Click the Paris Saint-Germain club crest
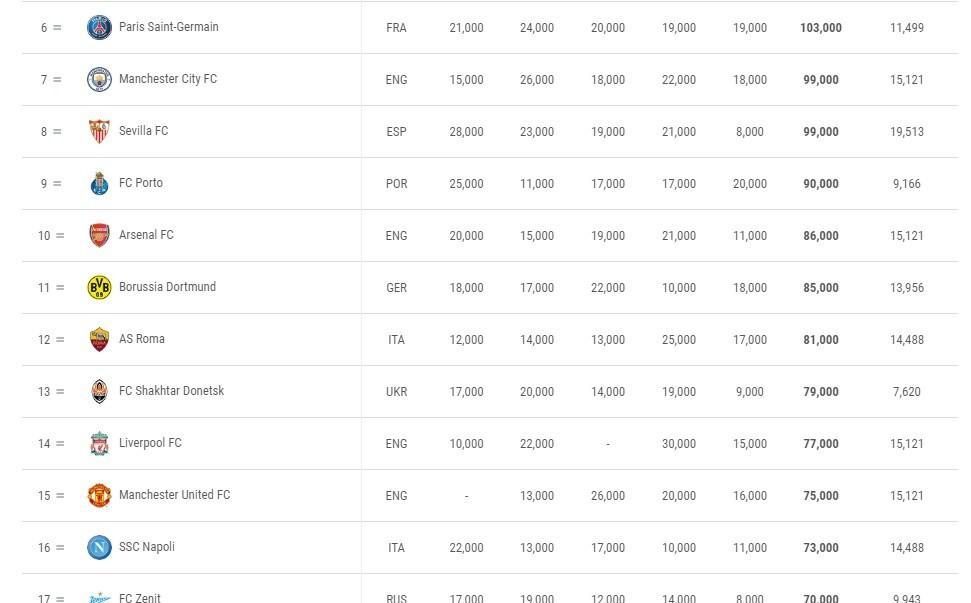The height and width of the screenshot is (603, 971). 99,27
